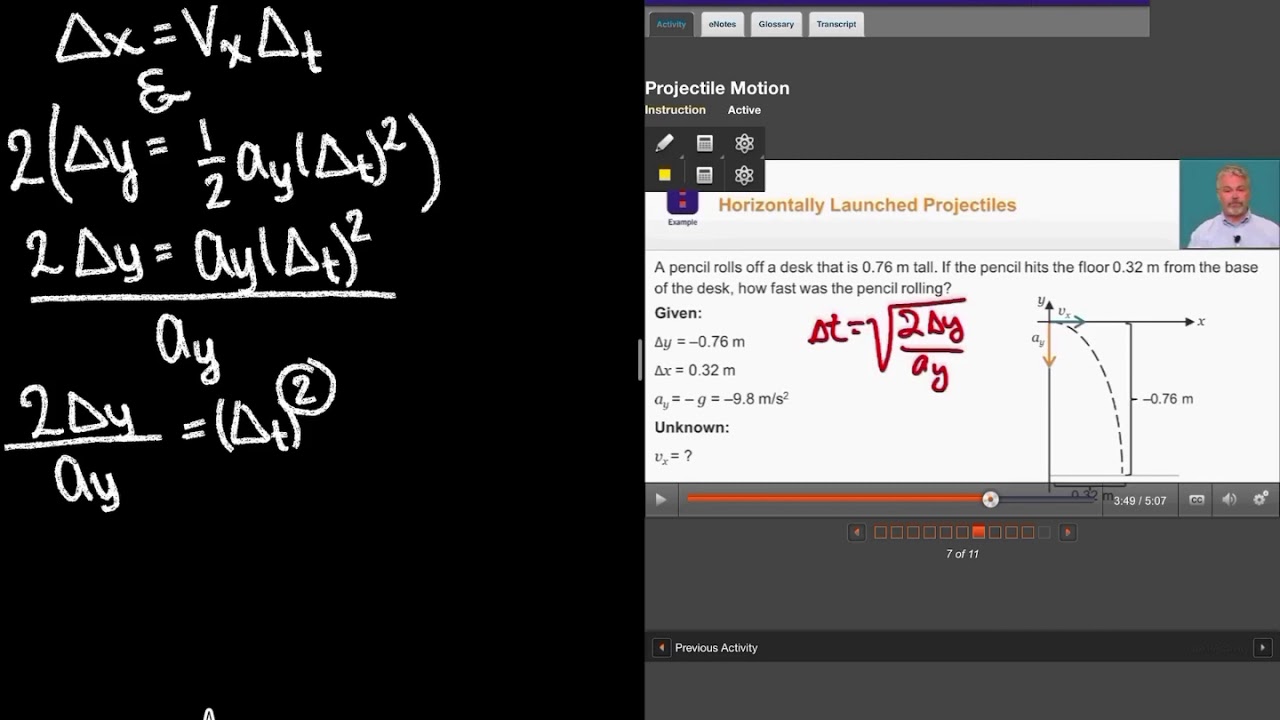Jump to slide 10 square
Screen dimensions: 1280x720
tap(1028, 533)
